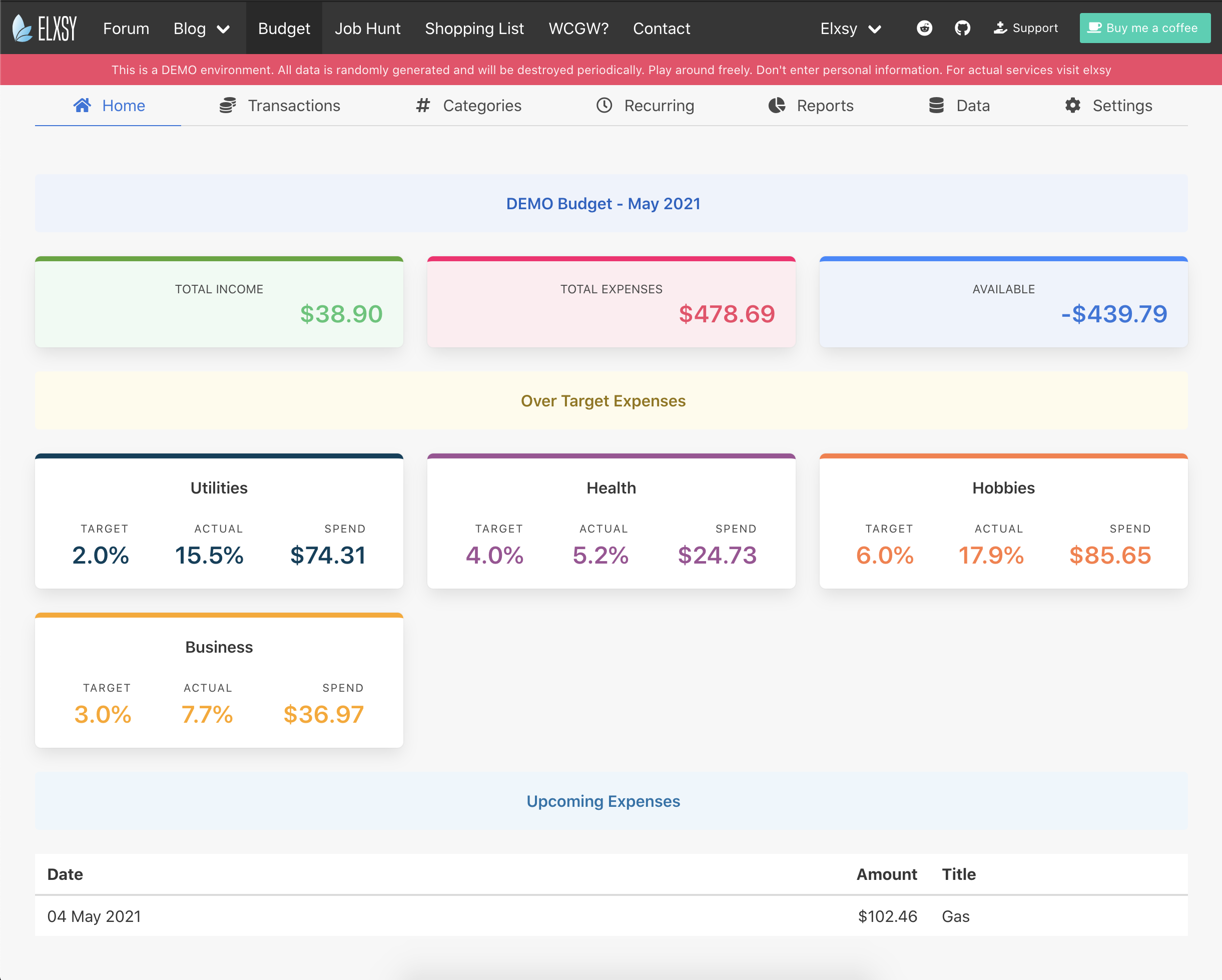The width and height of the screenshot is (1222, 980).
Task: Click the Categories hash icon
Action: (x=423, y=106)
